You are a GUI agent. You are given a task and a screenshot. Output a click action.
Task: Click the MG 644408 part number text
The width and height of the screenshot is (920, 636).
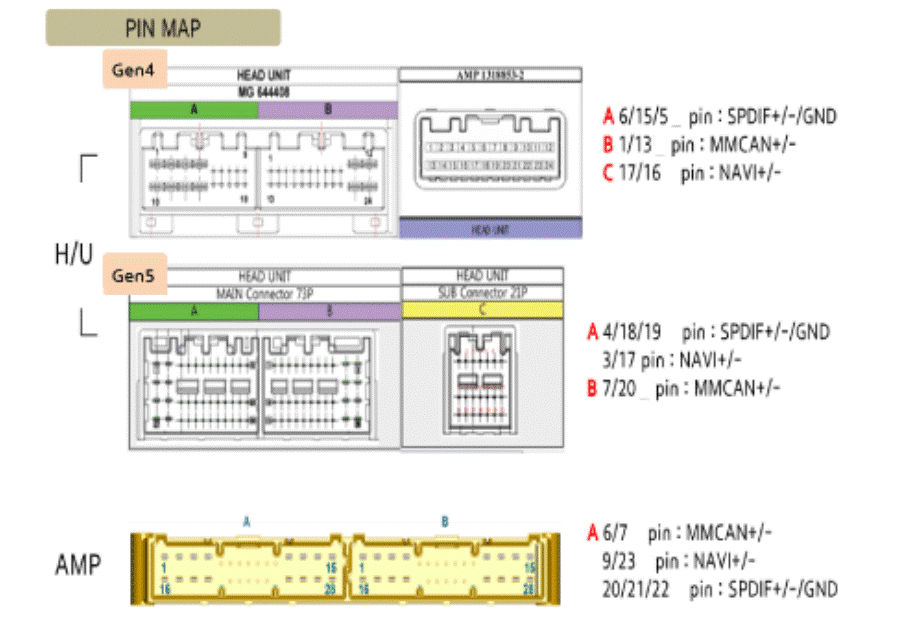(264, 92)
